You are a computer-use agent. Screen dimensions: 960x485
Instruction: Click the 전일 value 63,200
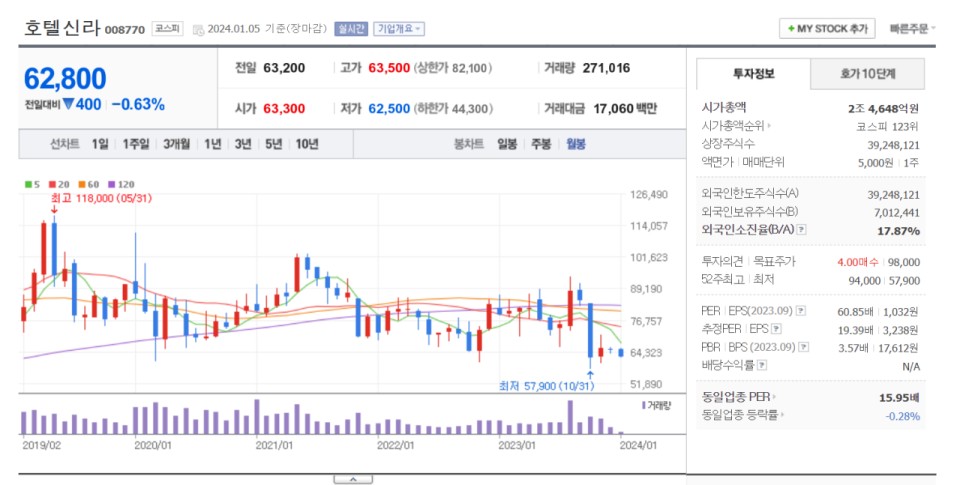point(284,68)
